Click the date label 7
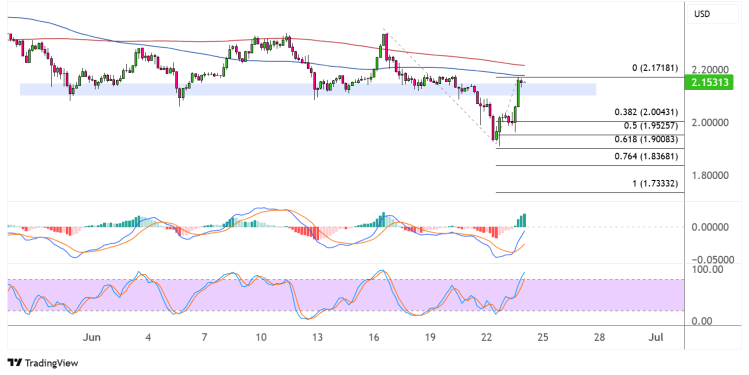Image resolution: width=749 pixels, height=375 pixels. click(204, 338)
